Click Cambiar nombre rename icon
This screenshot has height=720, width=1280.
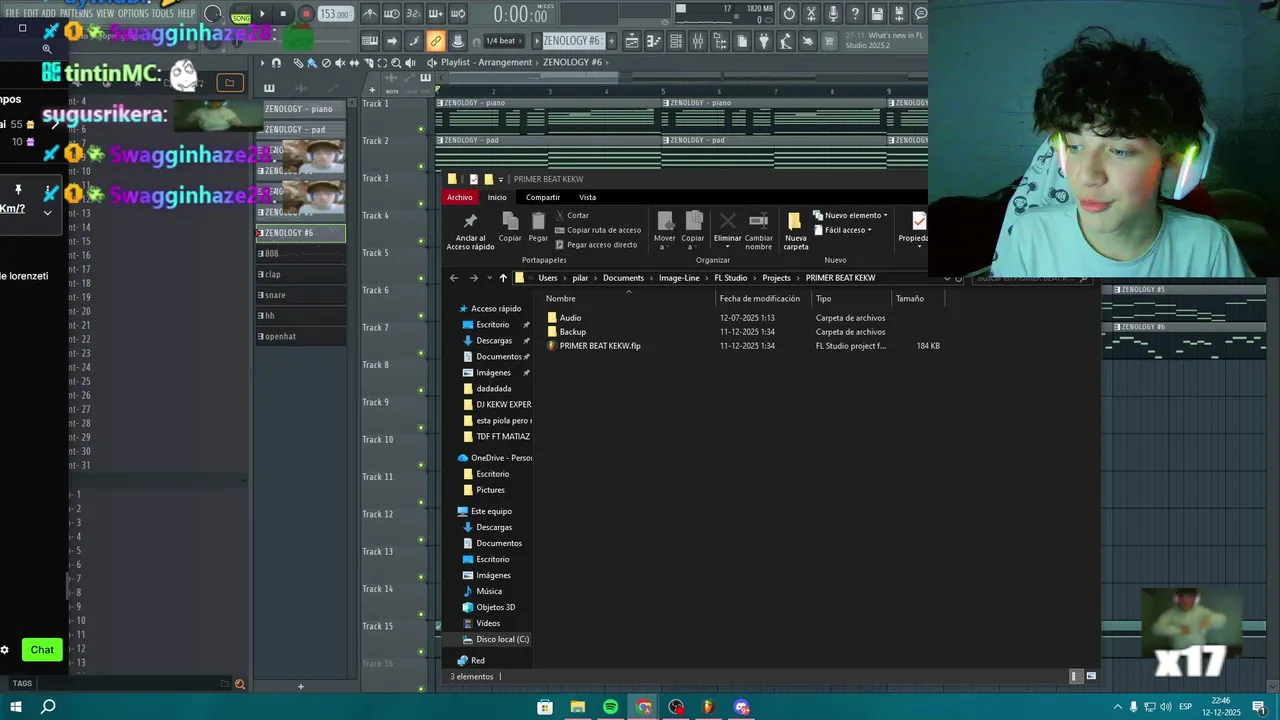click(x=758, y=231)
